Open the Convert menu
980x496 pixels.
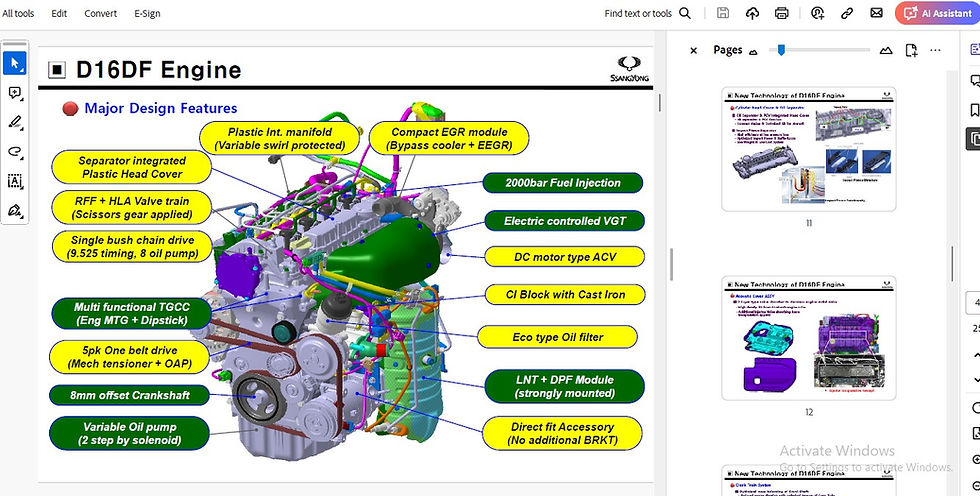point(101,13)
